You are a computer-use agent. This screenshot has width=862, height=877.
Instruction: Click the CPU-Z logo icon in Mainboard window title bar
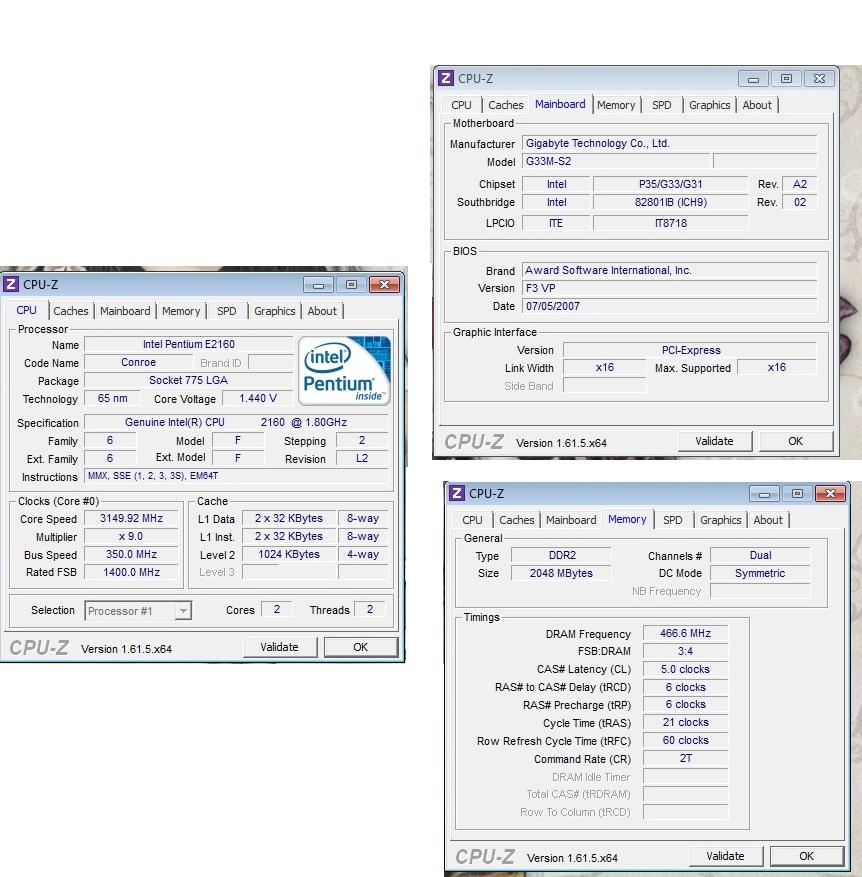coord(446,78)
